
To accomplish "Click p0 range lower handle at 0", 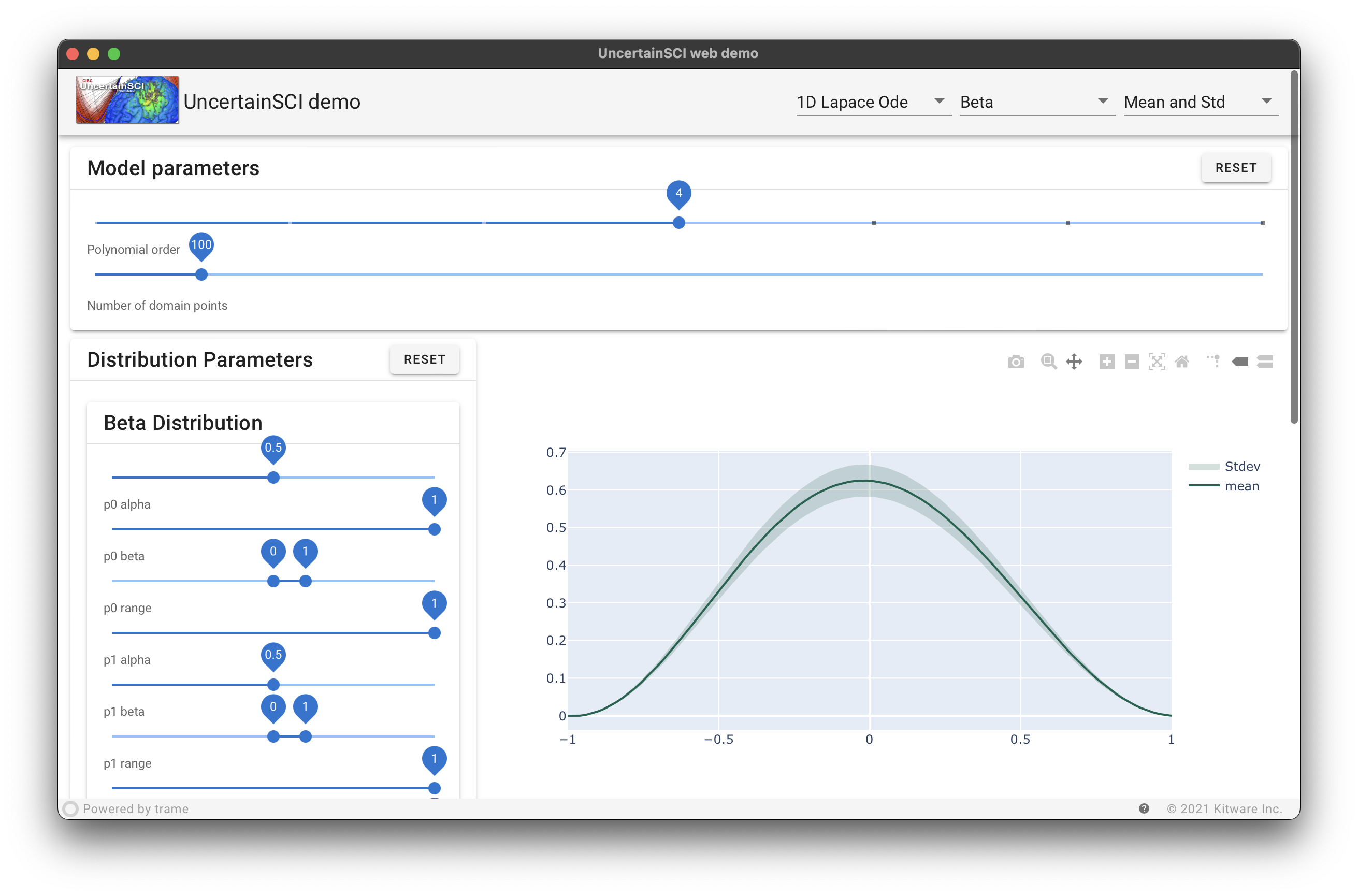I will (273, 582).
